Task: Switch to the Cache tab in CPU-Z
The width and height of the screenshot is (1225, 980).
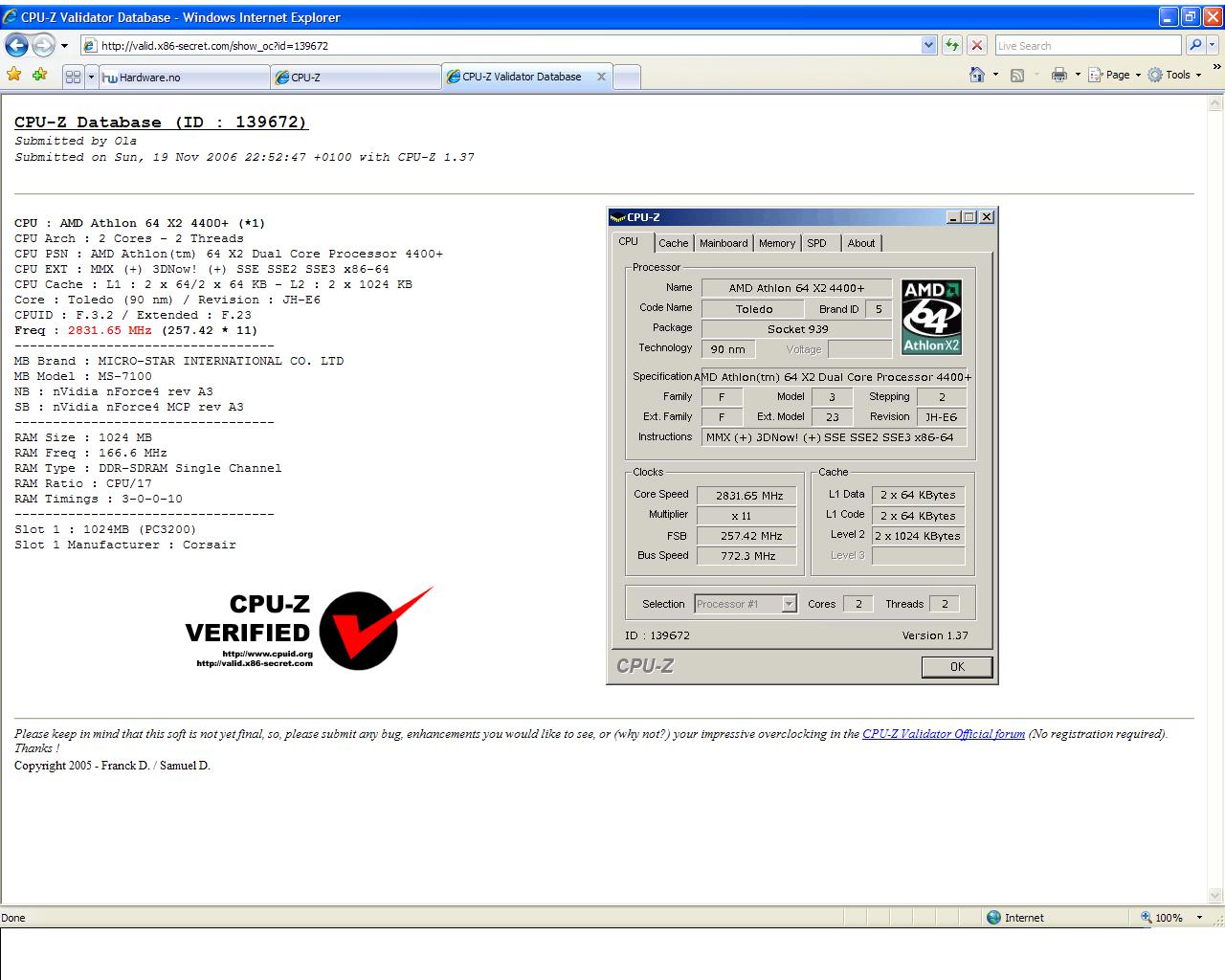Action: pos(673,243)
